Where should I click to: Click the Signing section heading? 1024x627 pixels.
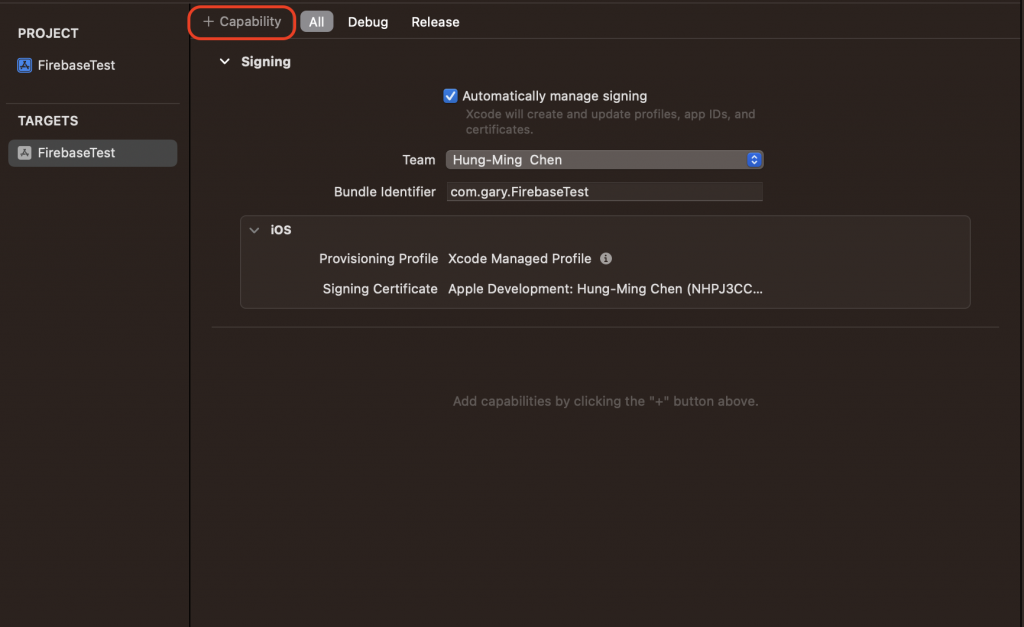coord(266,61)
